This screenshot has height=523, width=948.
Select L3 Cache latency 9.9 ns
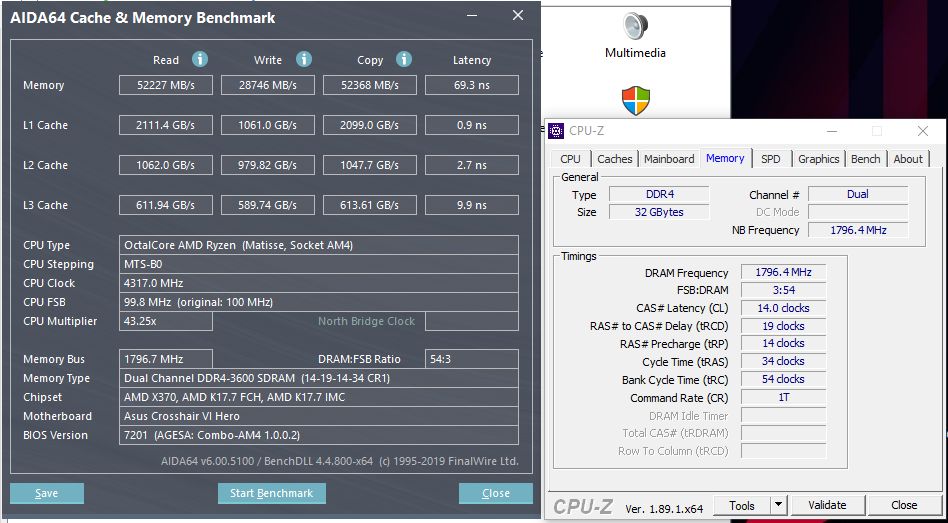472,205
